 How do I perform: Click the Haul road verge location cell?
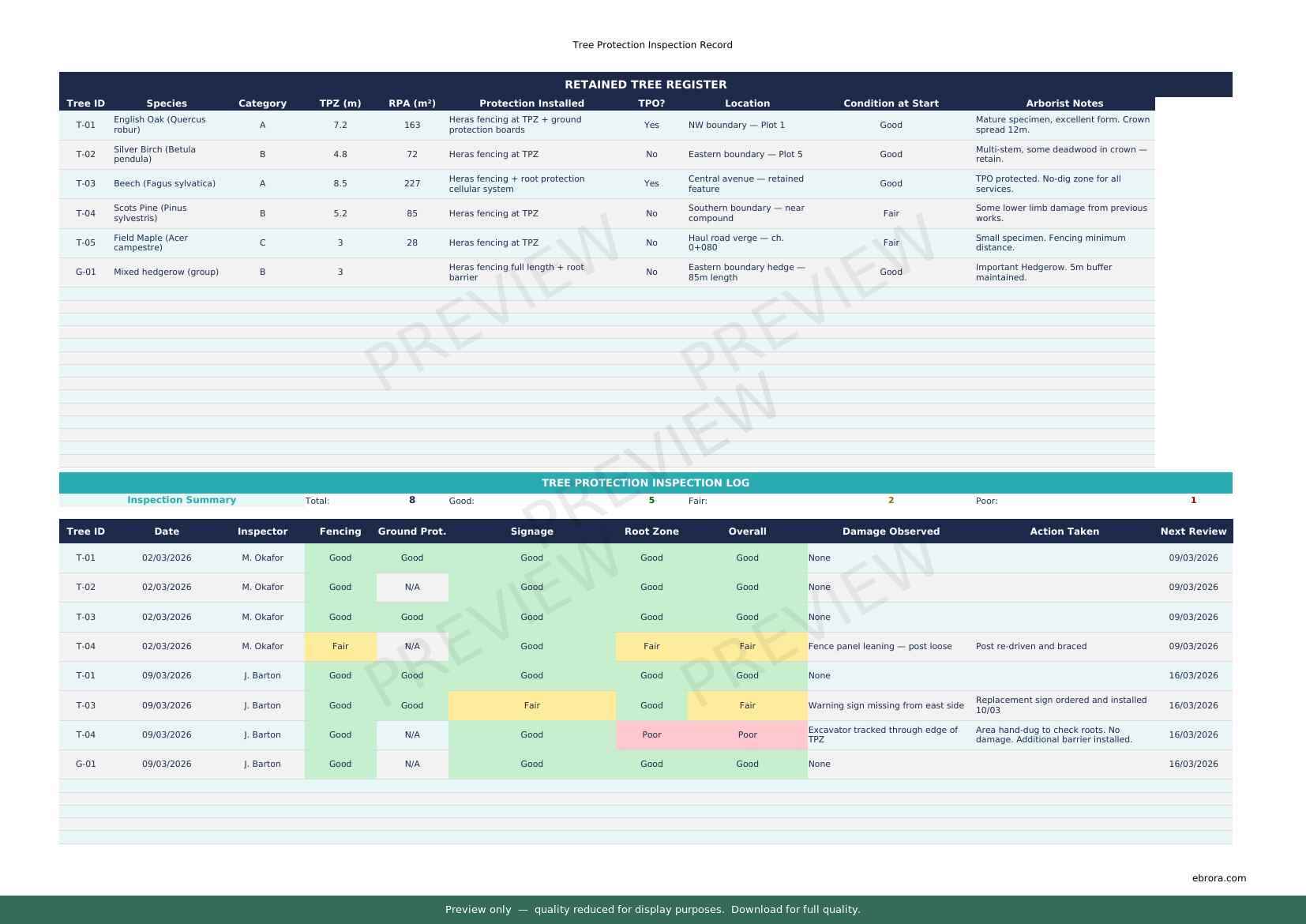coord(735,242)
